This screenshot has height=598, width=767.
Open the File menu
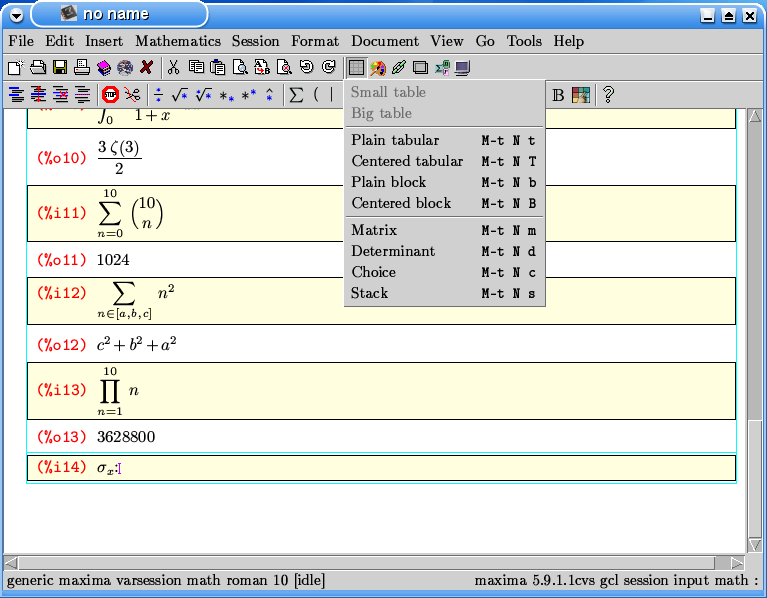(21, 41)
